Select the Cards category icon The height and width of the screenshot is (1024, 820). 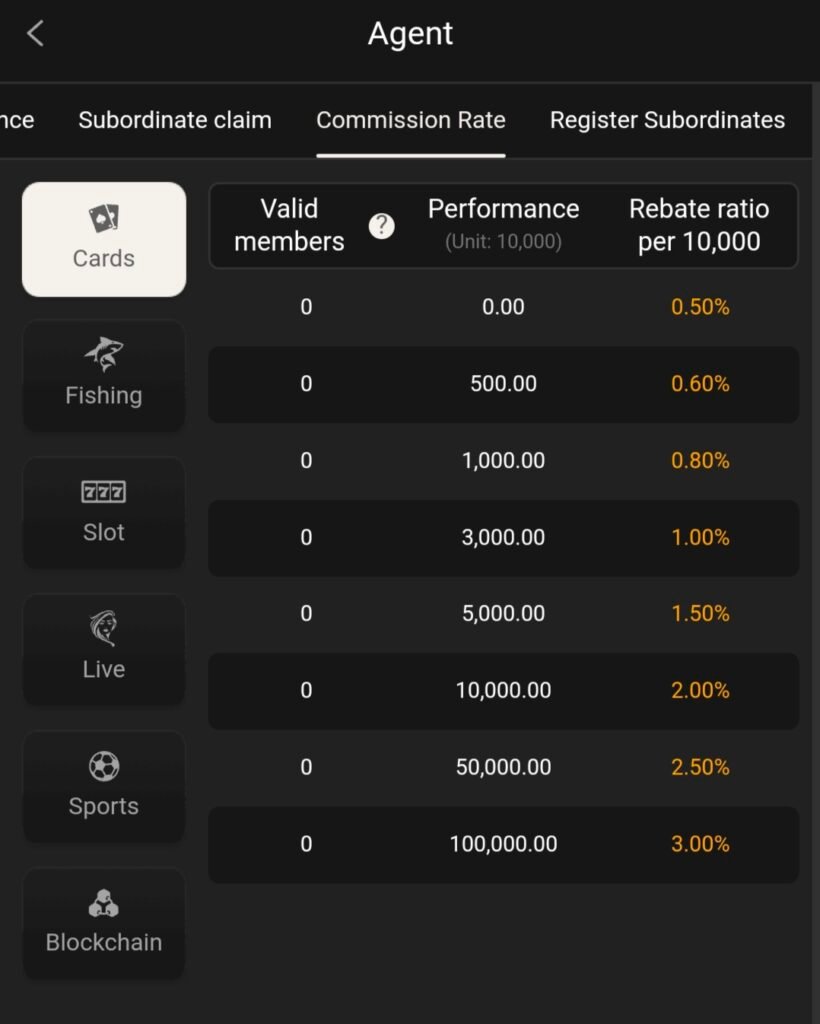click(104, 218)
